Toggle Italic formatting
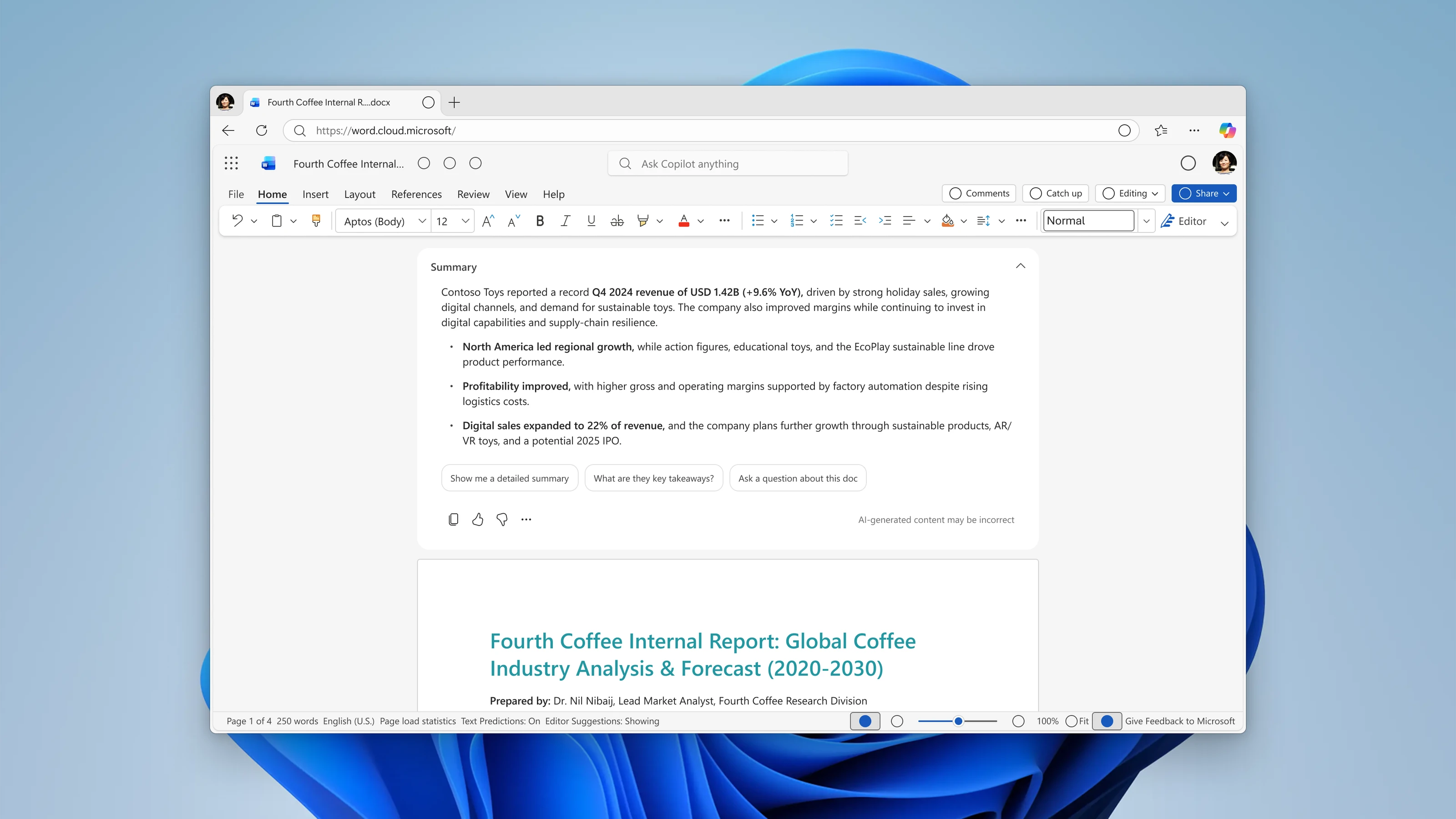Screen dimensions: 1456x819 coord(565,221)
